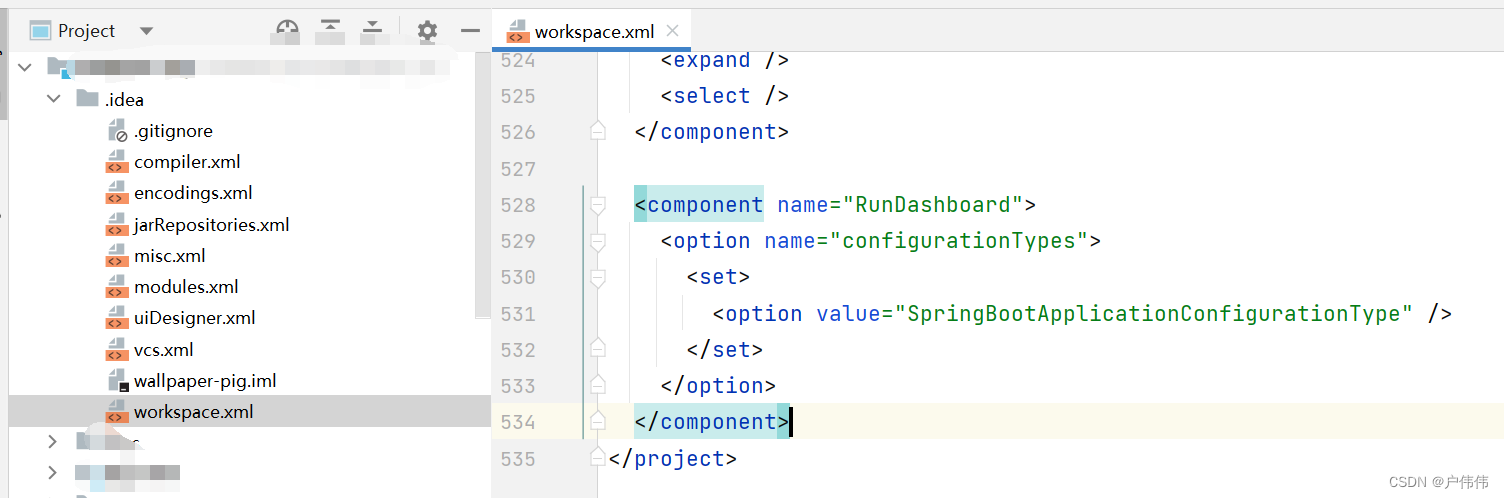The image size is (1504, 498).
Task: Expand the second collapsed blurred folder
Action: point(53,472)
